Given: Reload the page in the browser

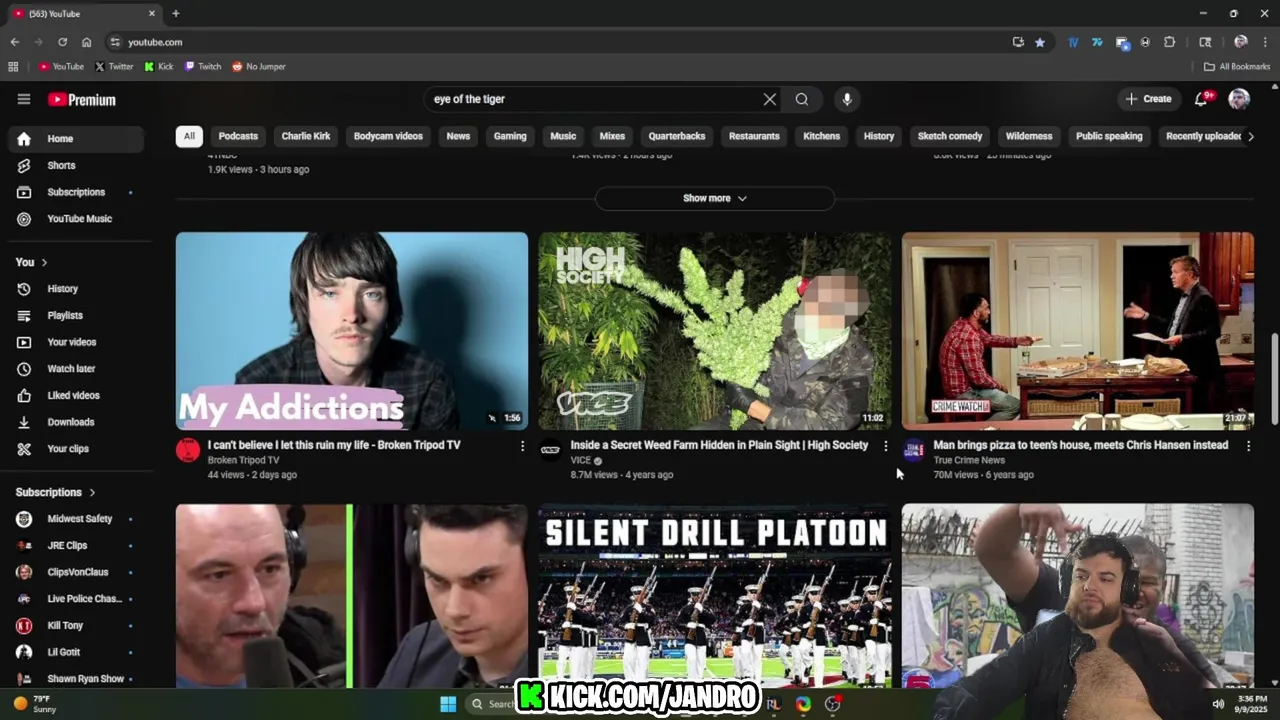Looking at the screenshot, I should pos(62,42).
